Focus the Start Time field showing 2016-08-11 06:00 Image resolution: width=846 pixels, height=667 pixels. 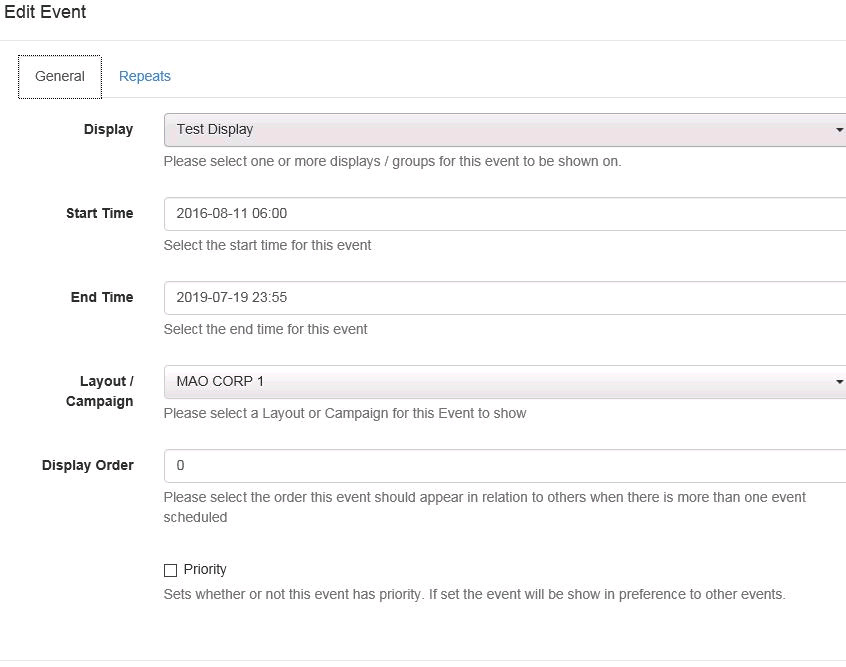point(504,214)
